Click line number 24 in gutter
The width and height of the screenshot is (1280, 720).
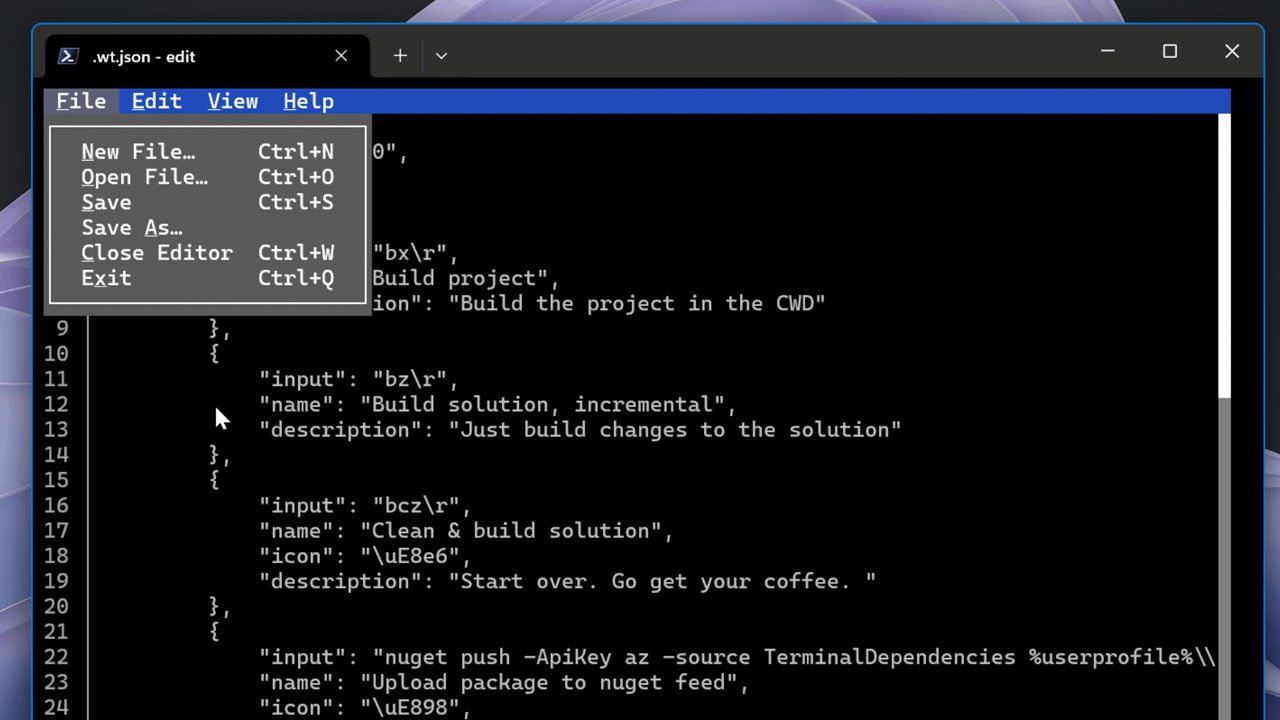pos(56,707)
